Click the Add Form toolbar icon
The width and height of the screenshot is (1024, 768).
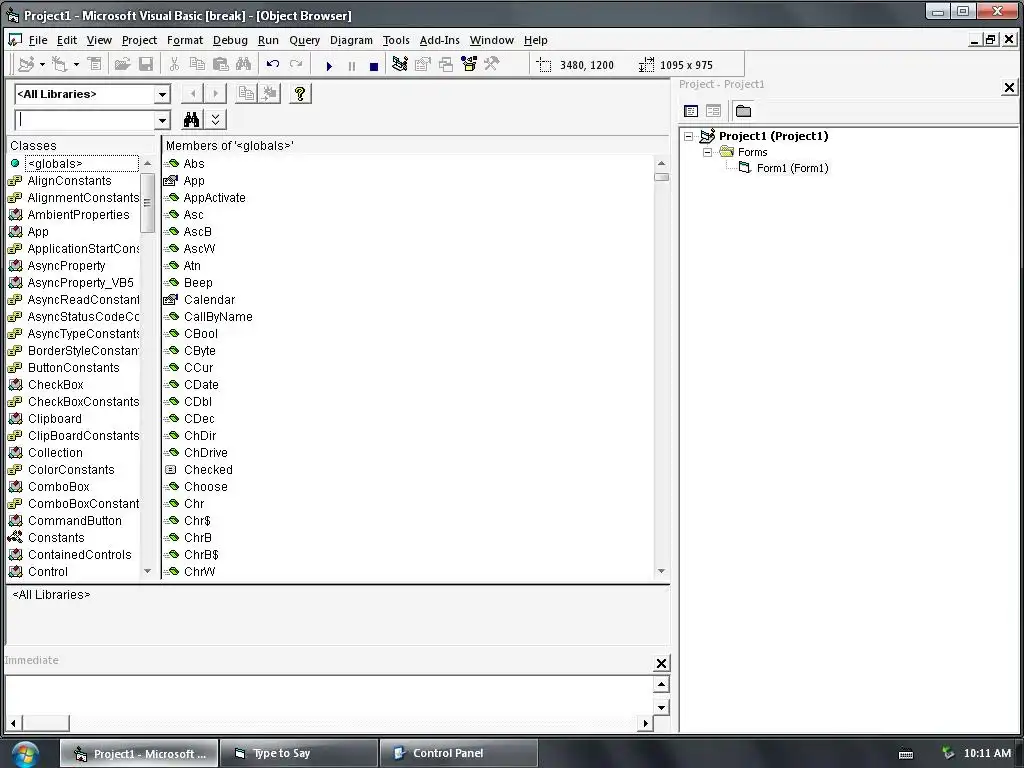tap(59, 64)
